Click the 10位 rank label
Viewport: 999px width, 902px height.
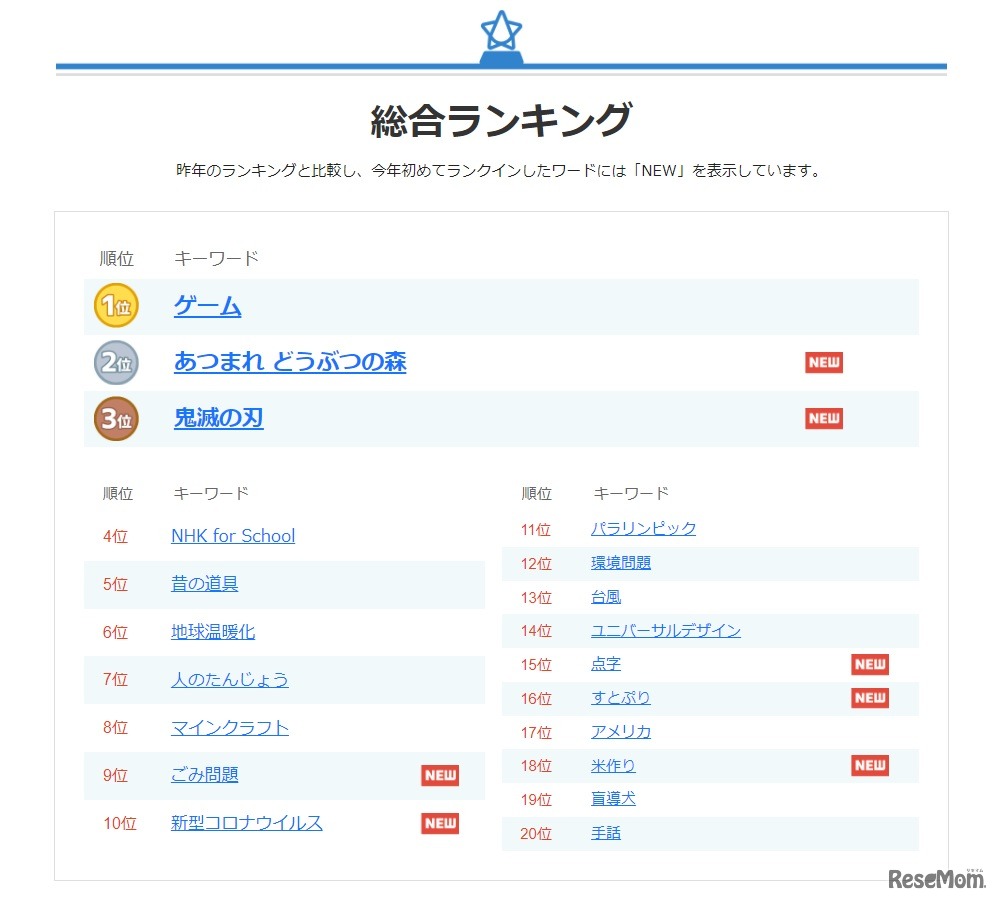click(120, 824)
